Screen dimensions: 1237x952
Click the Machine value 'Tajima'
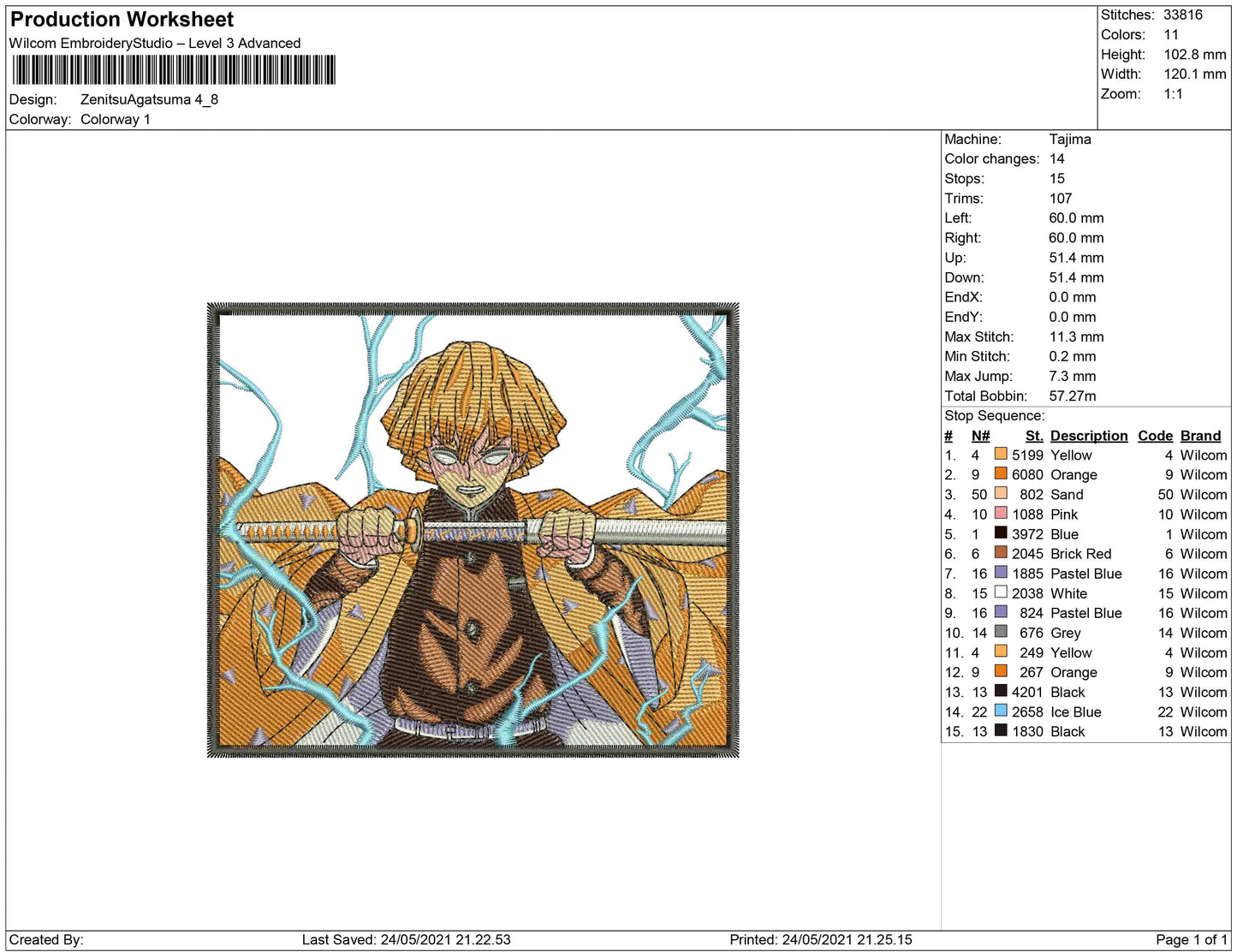[x=1070, y=139]
